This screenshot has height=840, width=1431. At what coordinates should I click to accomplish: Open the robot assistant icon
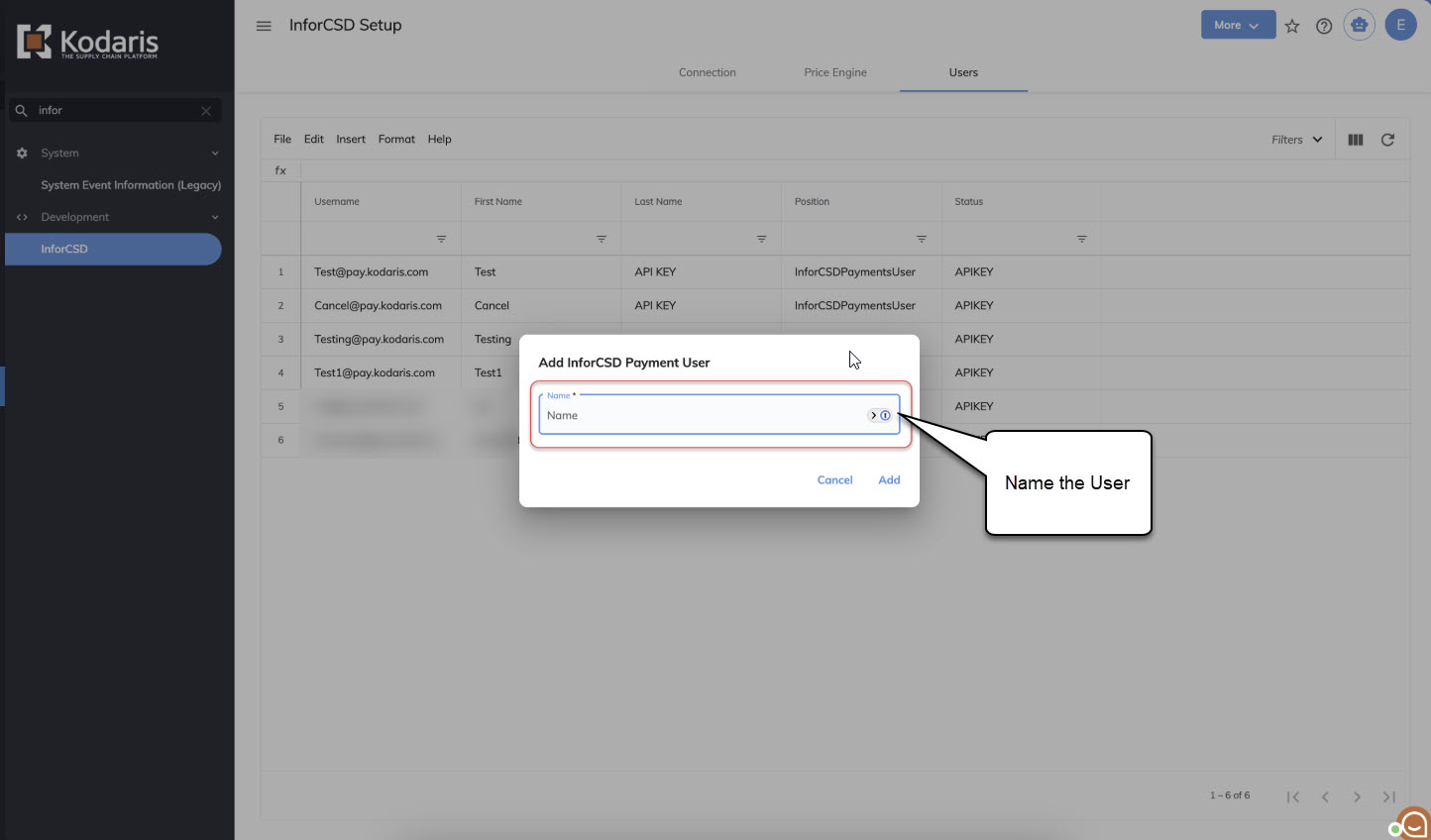point(1360,25)
